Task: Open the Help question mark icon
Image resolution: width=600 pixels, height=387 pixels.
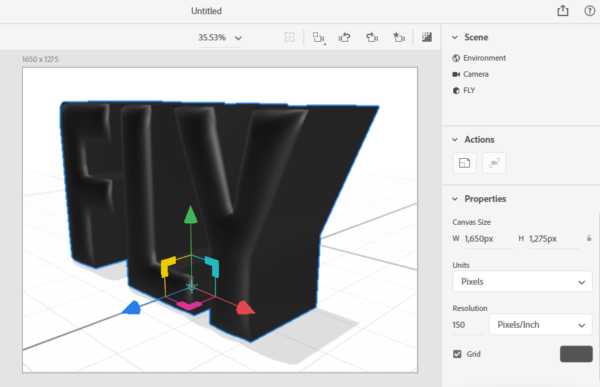Action: point(590,11)
